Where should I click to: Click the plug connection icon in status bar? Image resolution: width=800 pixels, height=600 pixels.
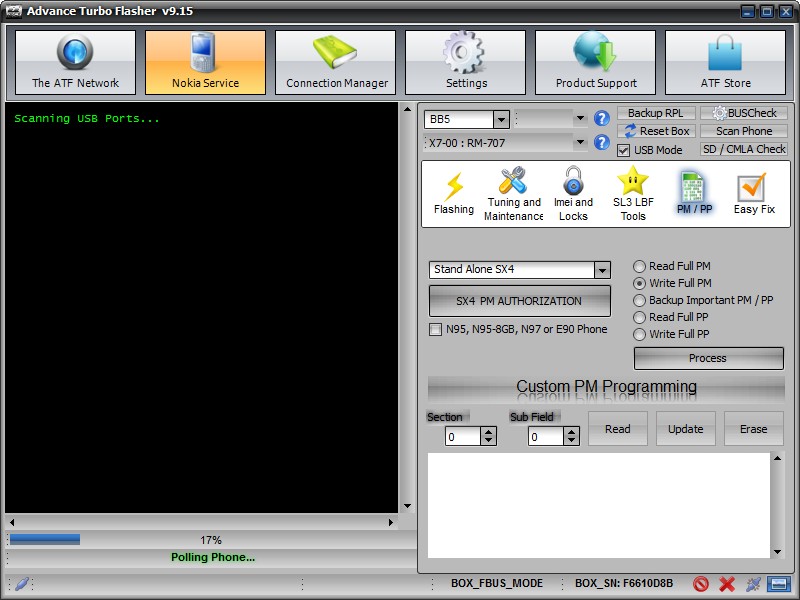click(753, 584)
